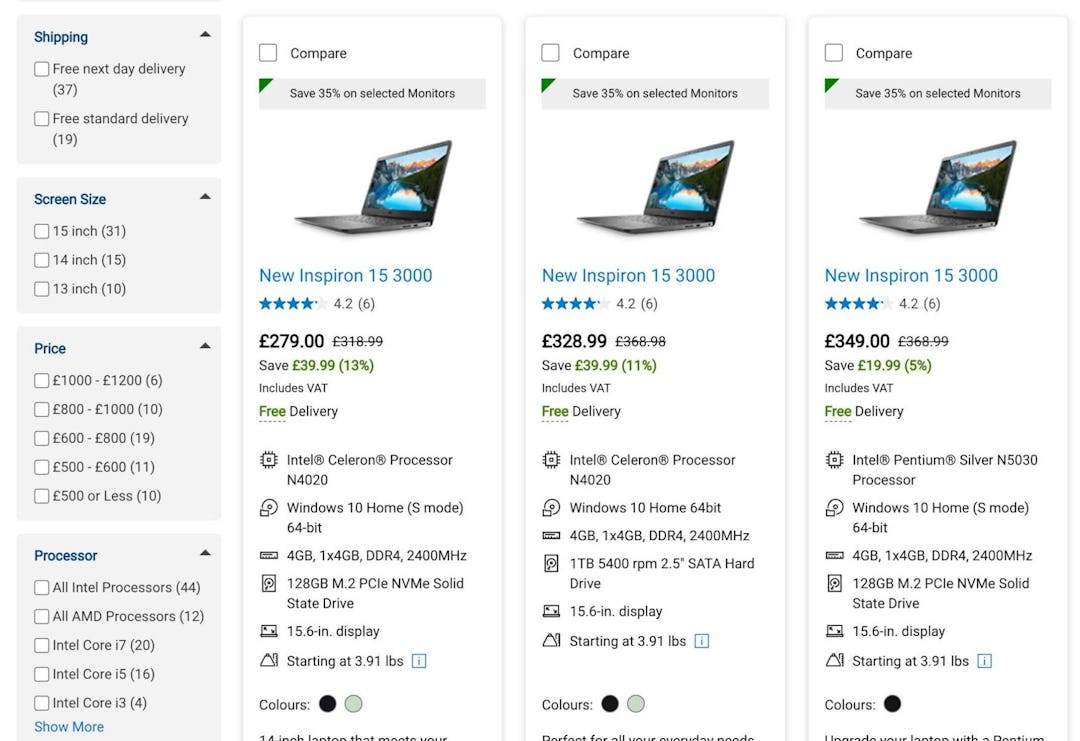Click the Windows OS icon on middle product
This screenshot has height=741, width=1080.
551,508
